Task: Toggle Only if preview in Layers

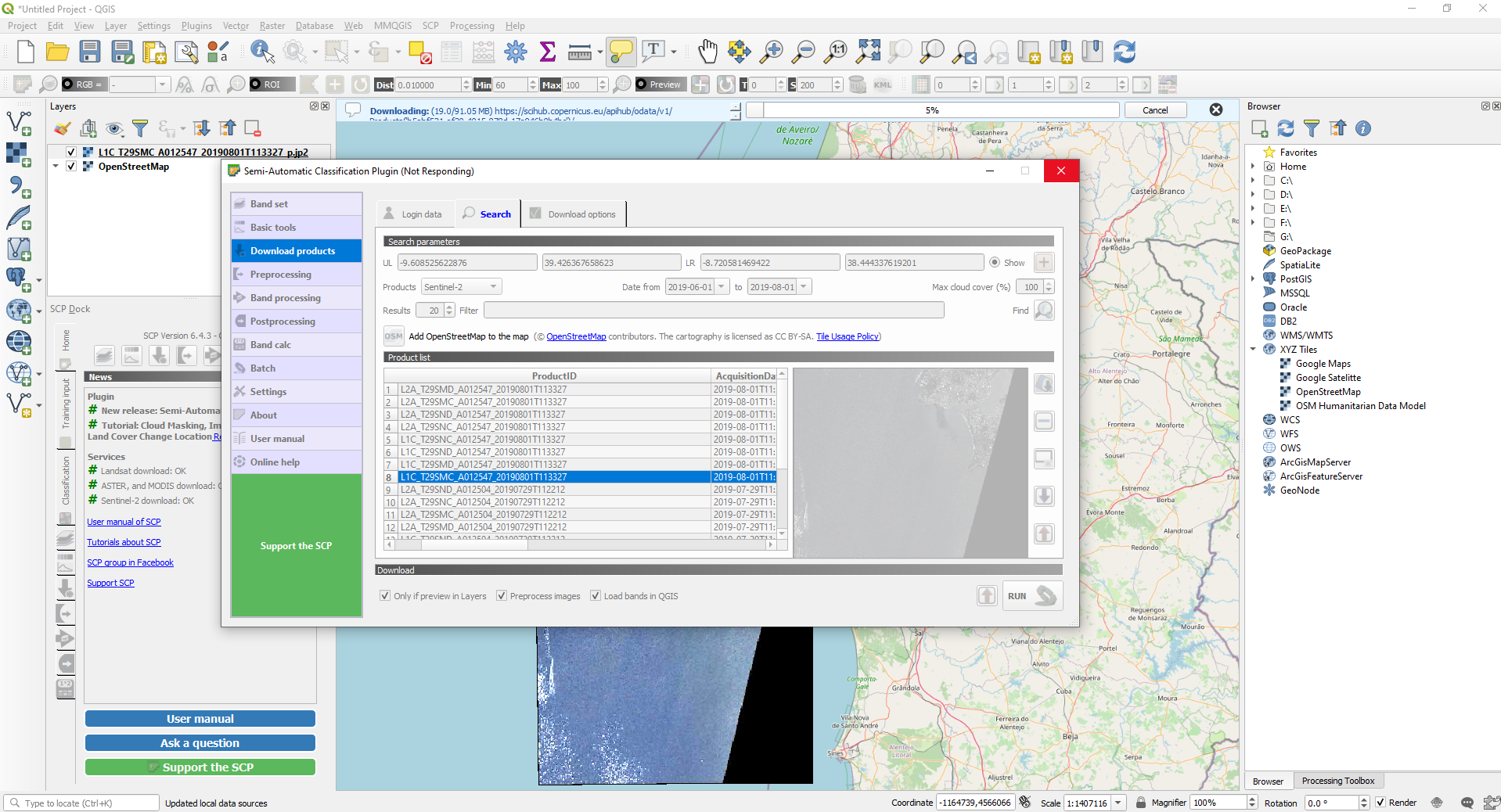Action: point(385,596)
